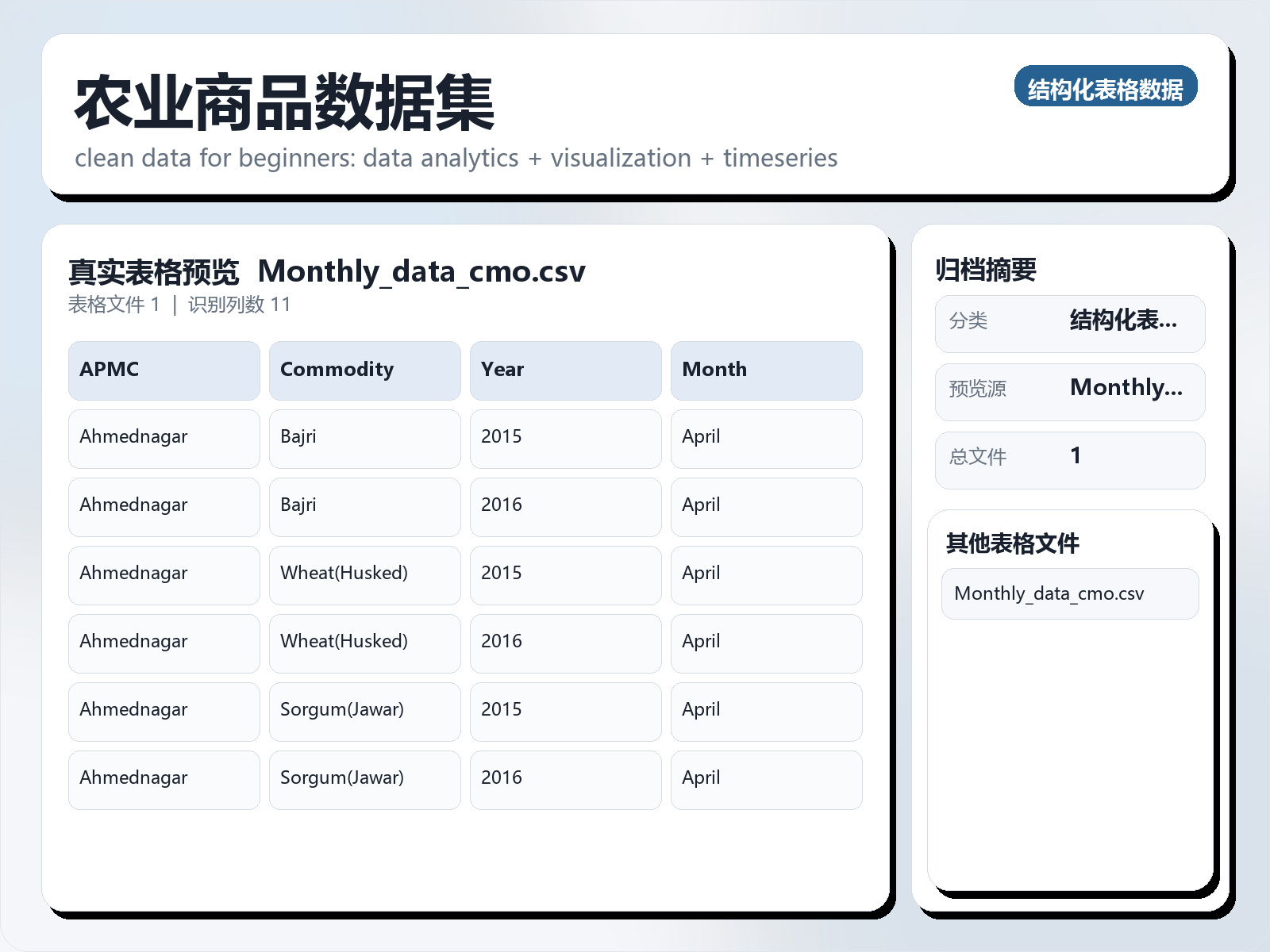Click the 农业商品数据集 title

[x=284, y=103]
